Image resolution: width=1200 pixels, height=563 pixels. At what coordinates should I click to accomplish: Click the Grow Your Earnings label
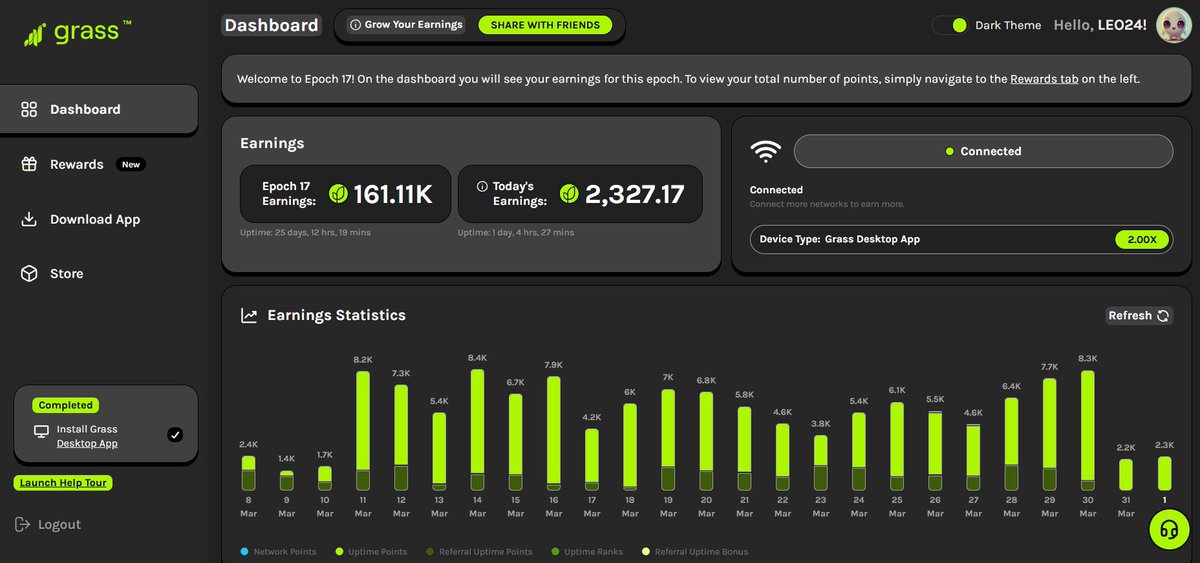pyautogui.click(x=413, y=25)
